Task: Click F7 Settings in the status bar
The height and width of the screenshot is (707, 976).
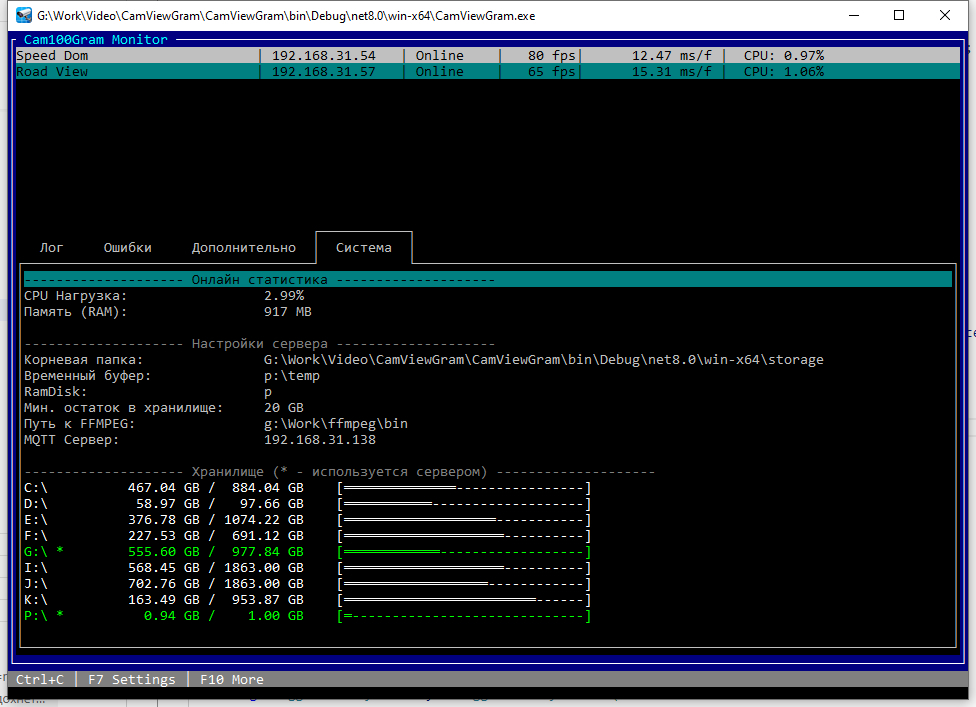Action: pos(131,680)
